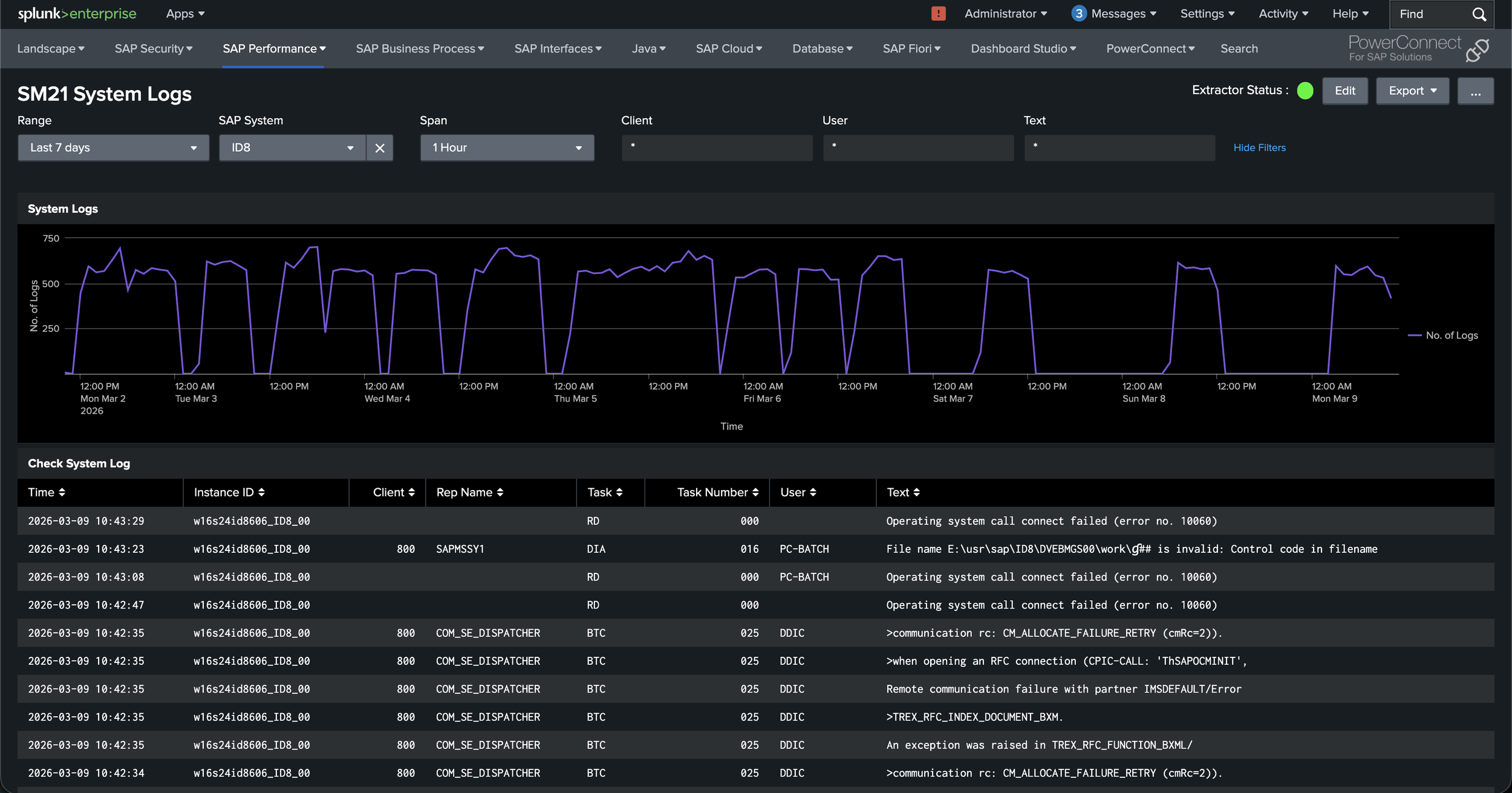
Task: Click the red alert notification icon
Action: 938,13
